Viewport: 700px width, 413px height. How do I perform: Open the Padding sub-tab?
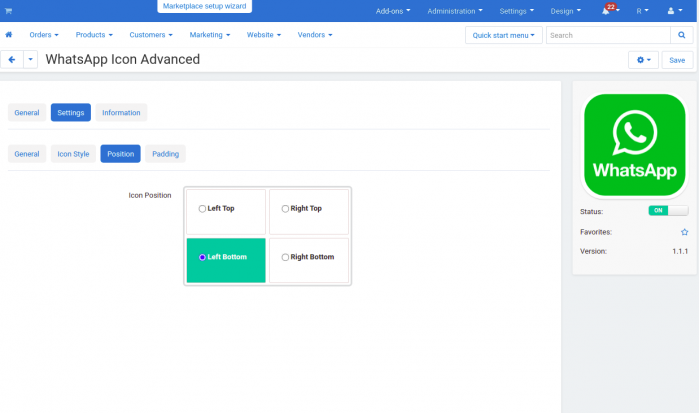pyautogui.click(x=165, y=154)
